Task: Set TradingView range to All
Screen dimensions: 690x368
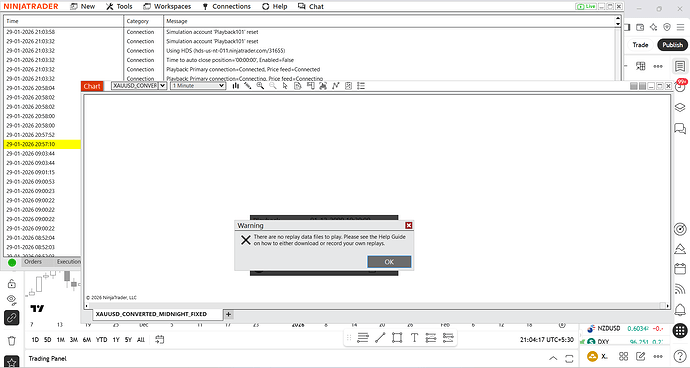Action: [x=141, y=340]
